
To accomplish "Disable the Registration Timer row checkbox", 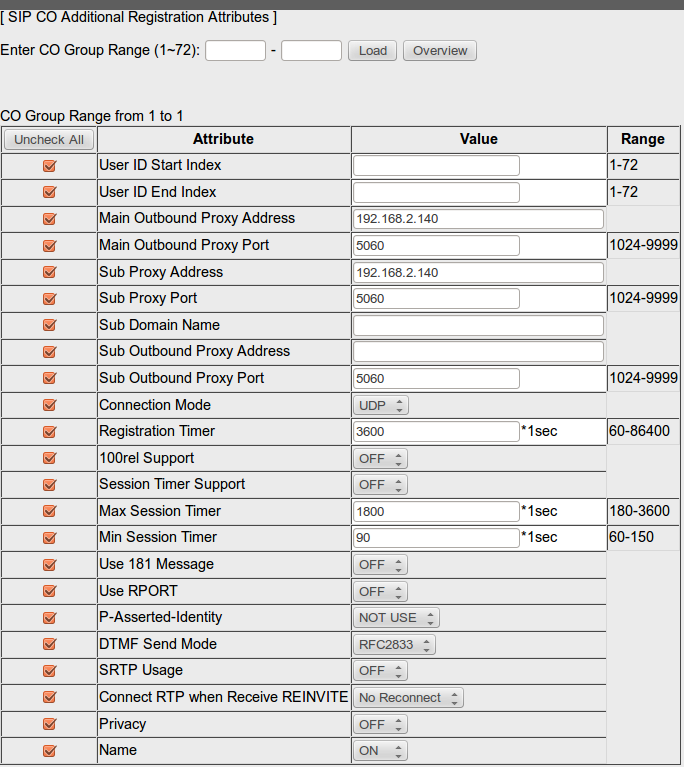I will [49, 432].
